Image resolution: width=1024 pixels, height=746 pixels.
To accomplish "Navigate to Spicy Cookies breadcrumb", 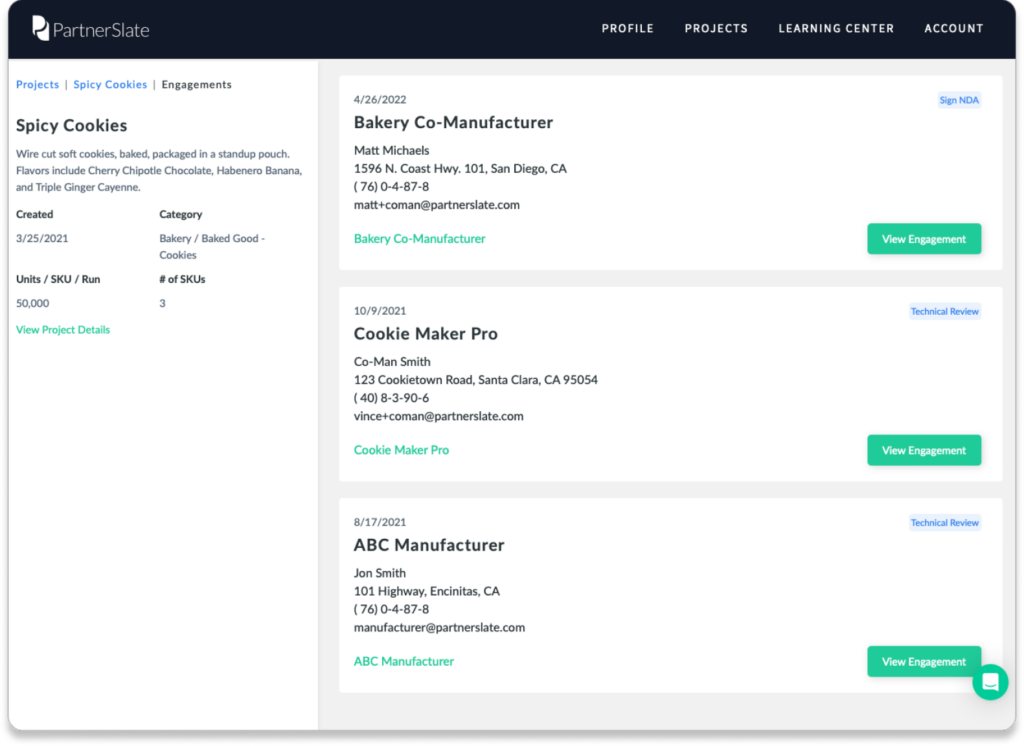I will click(x=110, y=85).
